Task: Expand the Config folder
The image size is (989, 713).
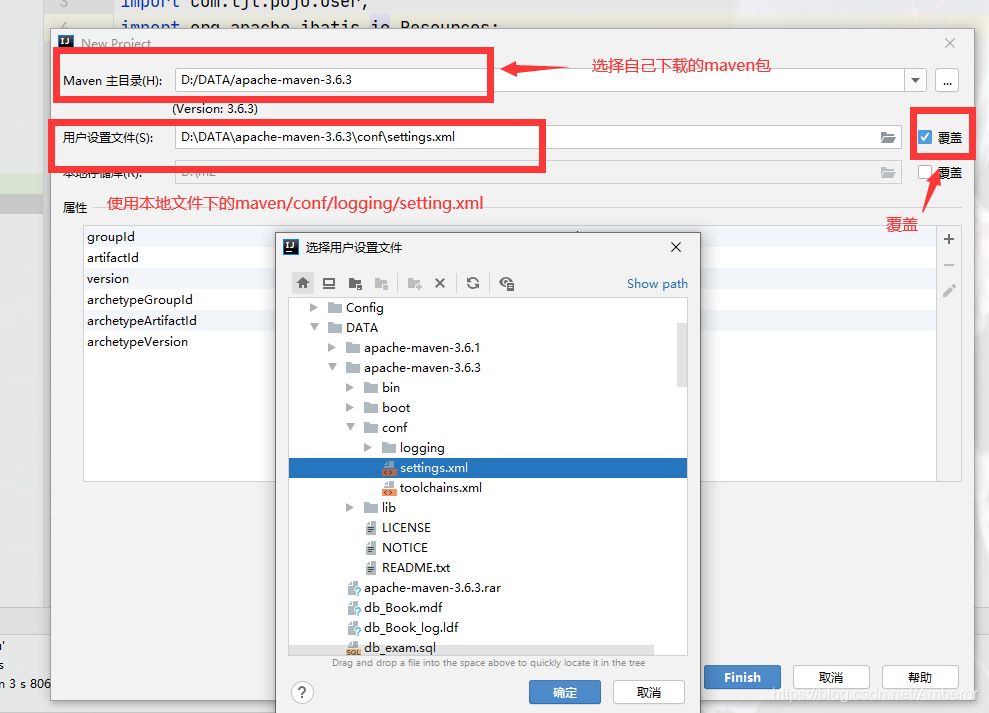Action: tap(313, 307)
